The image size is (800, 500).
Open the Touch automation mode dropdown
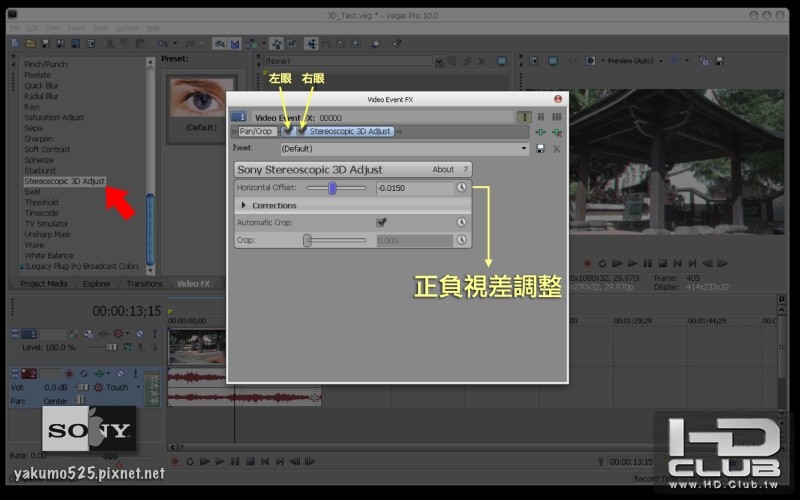click(x=138, y=387)
